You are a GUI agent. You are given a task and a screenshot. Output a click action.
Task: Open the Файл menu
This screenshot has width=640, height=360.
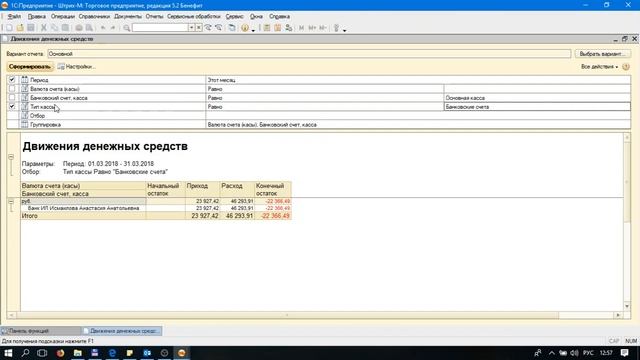[14, 16]
